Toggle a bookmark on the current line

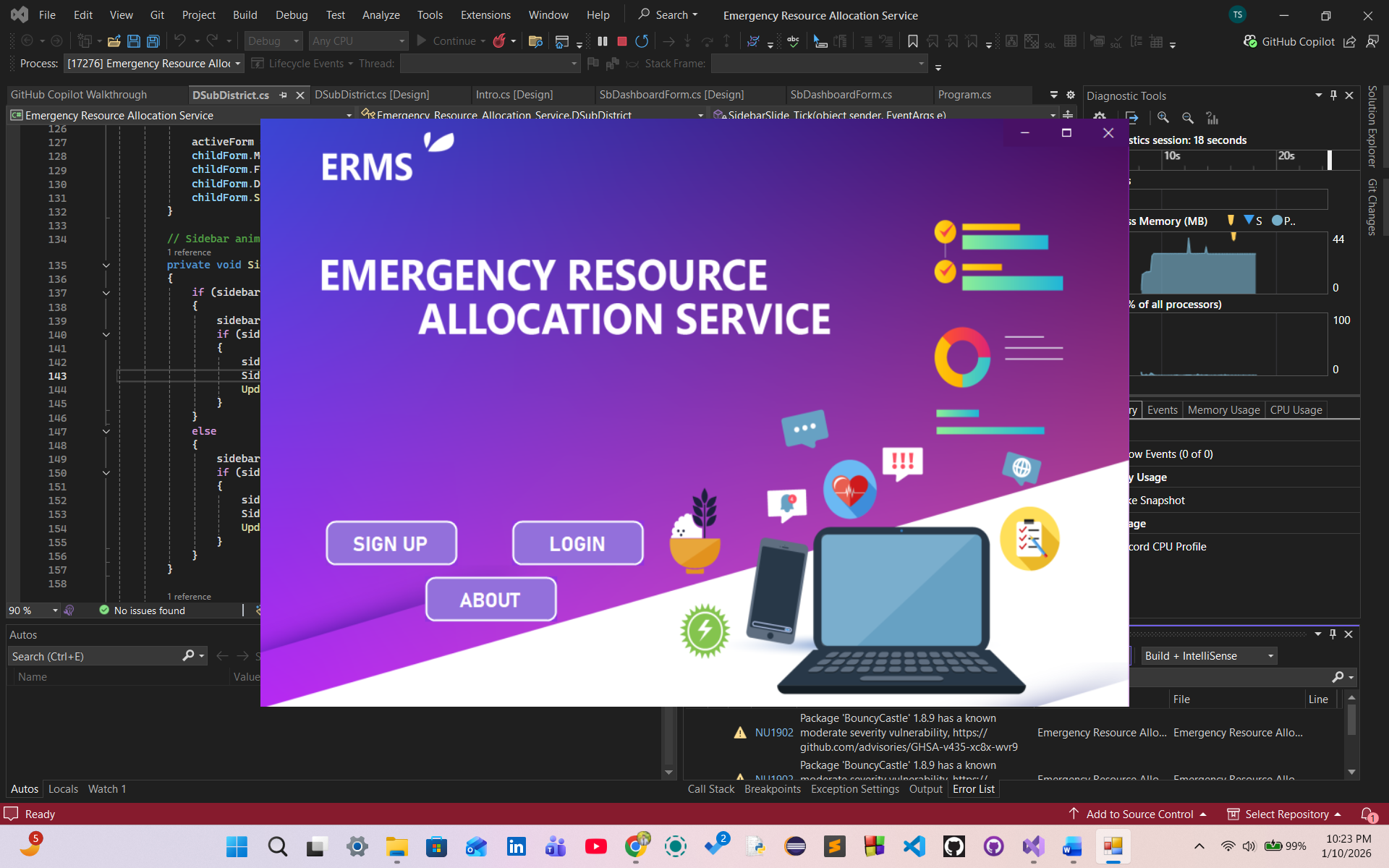tap(913, 41)
